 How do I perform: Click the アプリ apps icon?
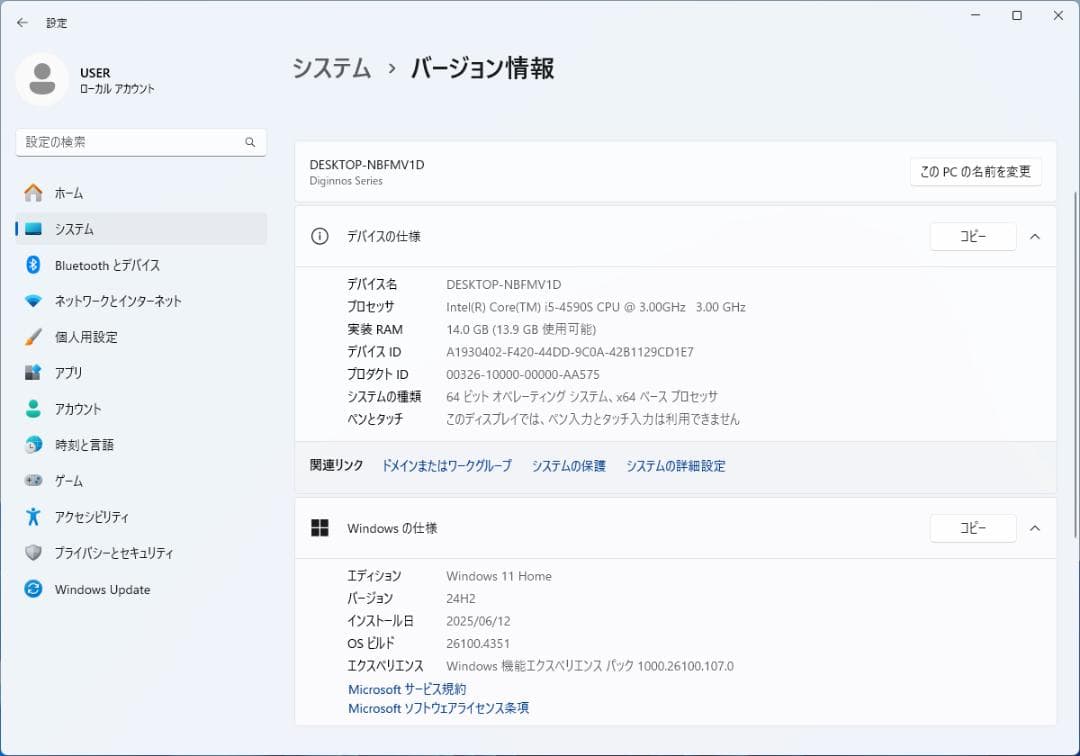(x=33, y=372)
